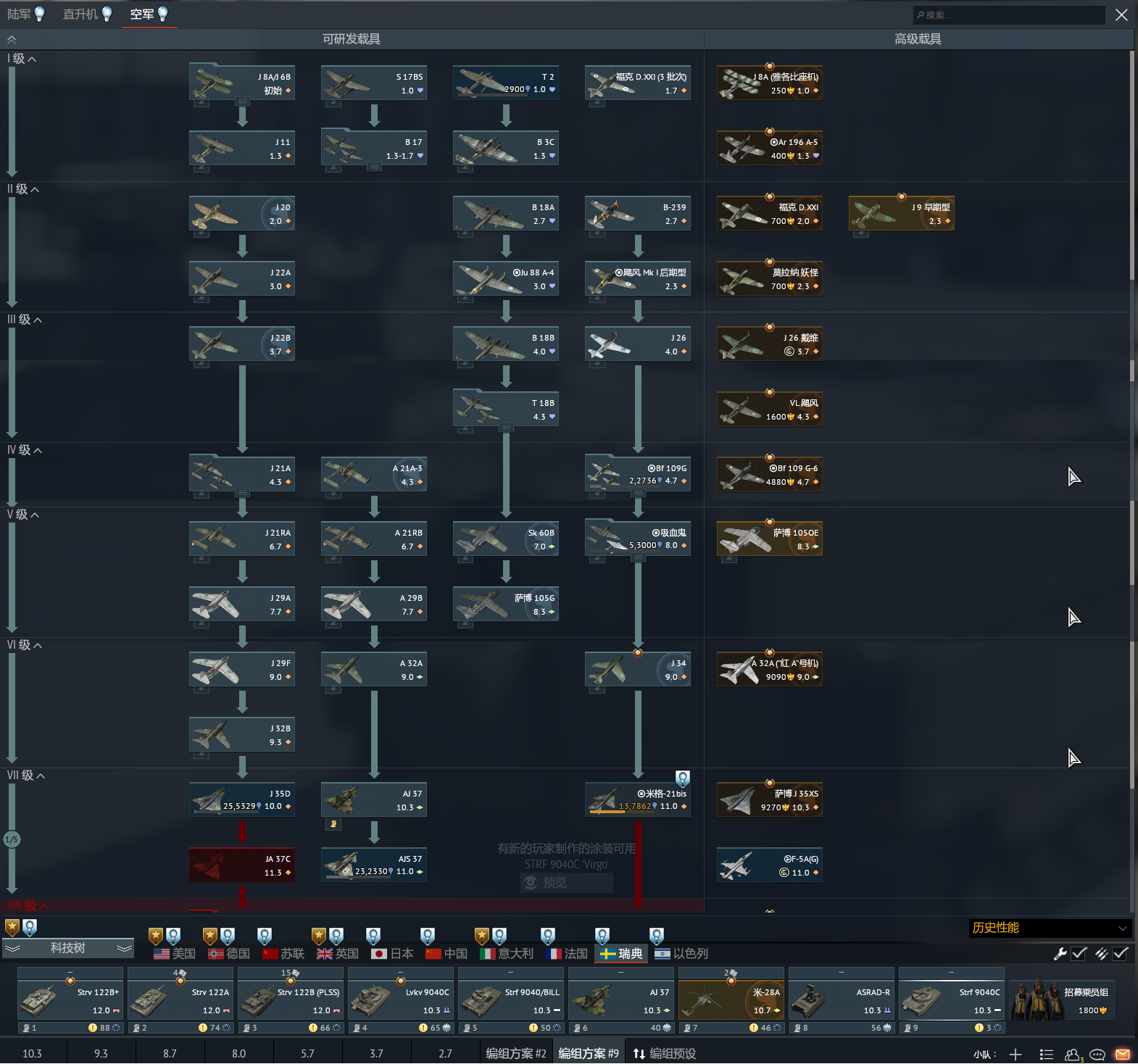1138x1064 pixels.
Task: Click 招募乘员组 recruit crew button
Action: (x=1062, y=1000)
